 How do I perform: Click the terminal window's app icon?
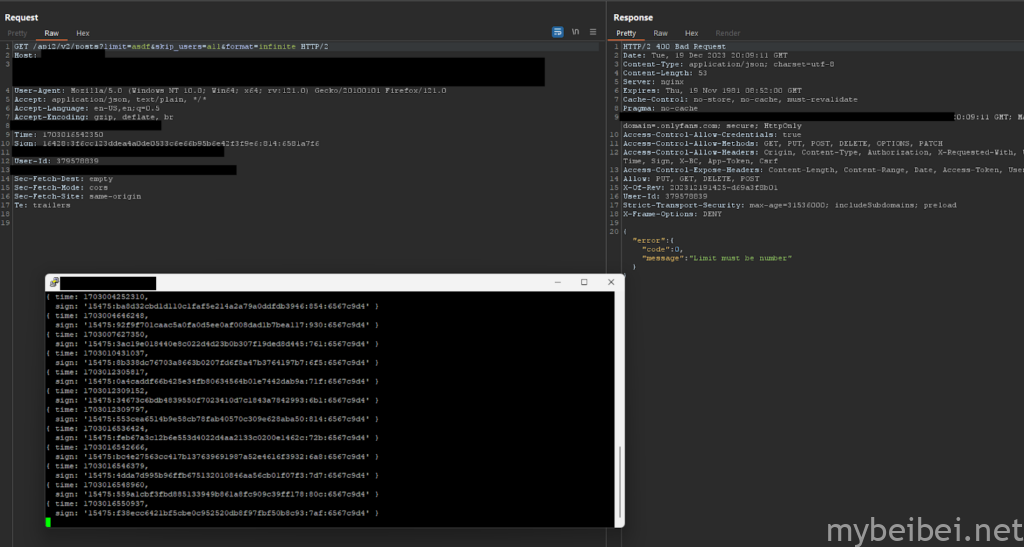pos(54,283)
